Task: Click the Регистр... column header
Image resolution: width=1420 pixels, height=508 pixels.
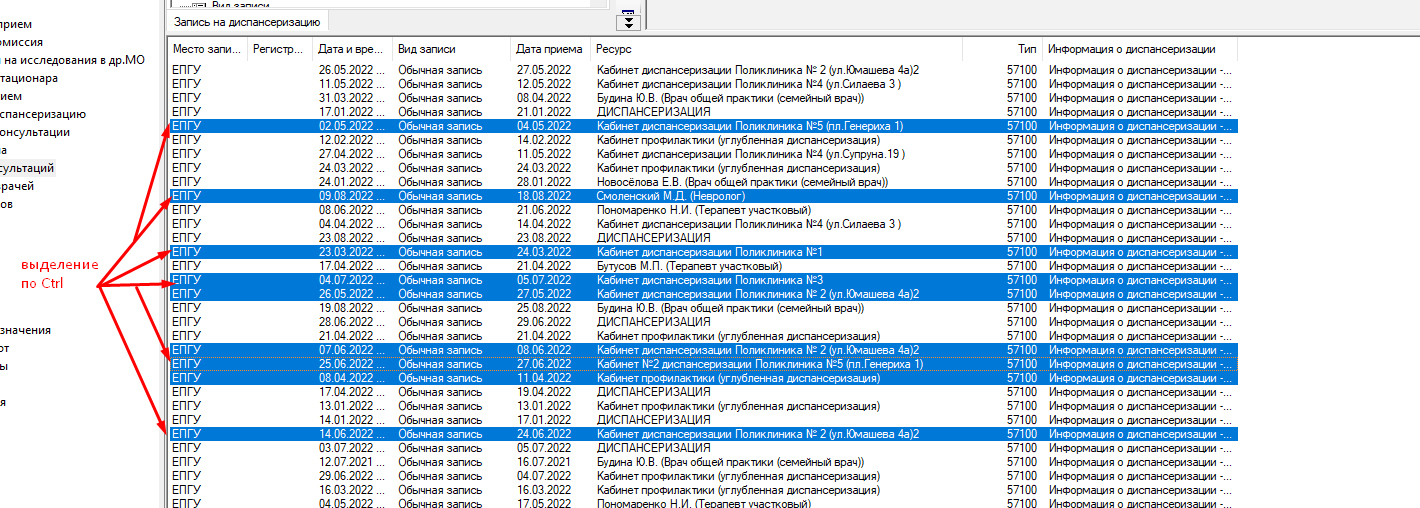Action: tap(279, 49)
